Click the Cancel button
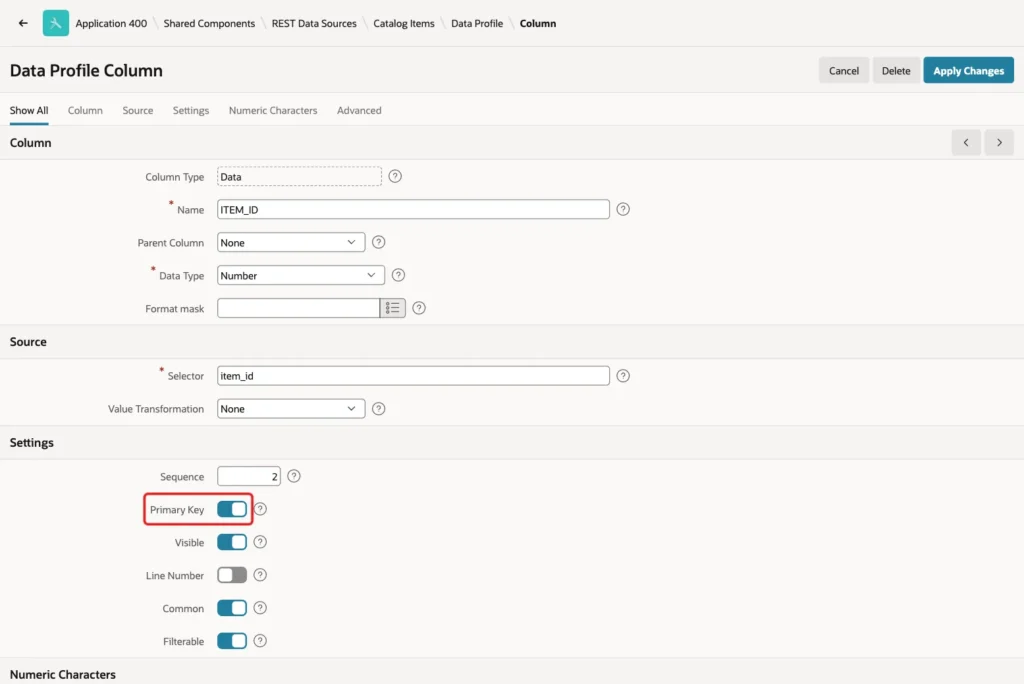Screen dimensions: 1024x684 click(x=844, y=71)
